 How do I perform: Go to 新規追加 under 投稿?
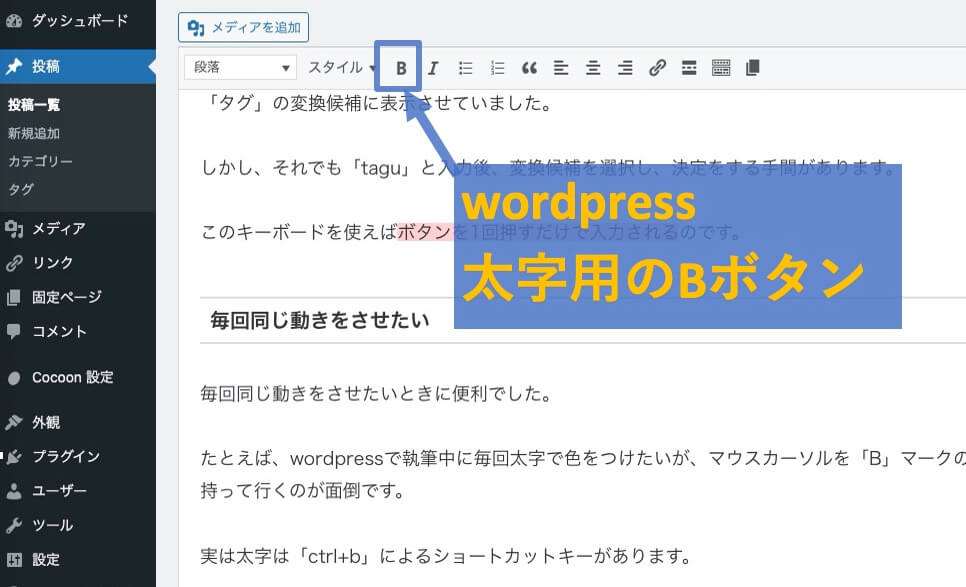click(34, 133)
